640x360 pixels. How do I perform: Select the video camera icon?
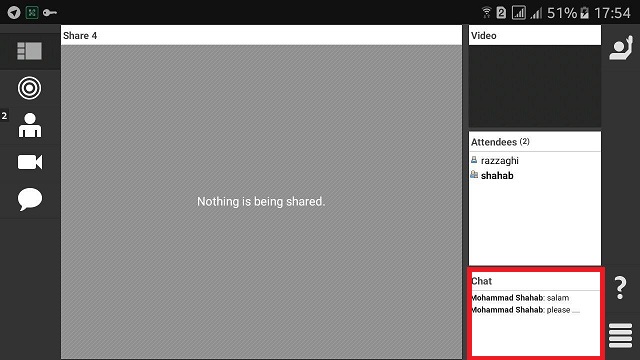click(x=30, y=162)
